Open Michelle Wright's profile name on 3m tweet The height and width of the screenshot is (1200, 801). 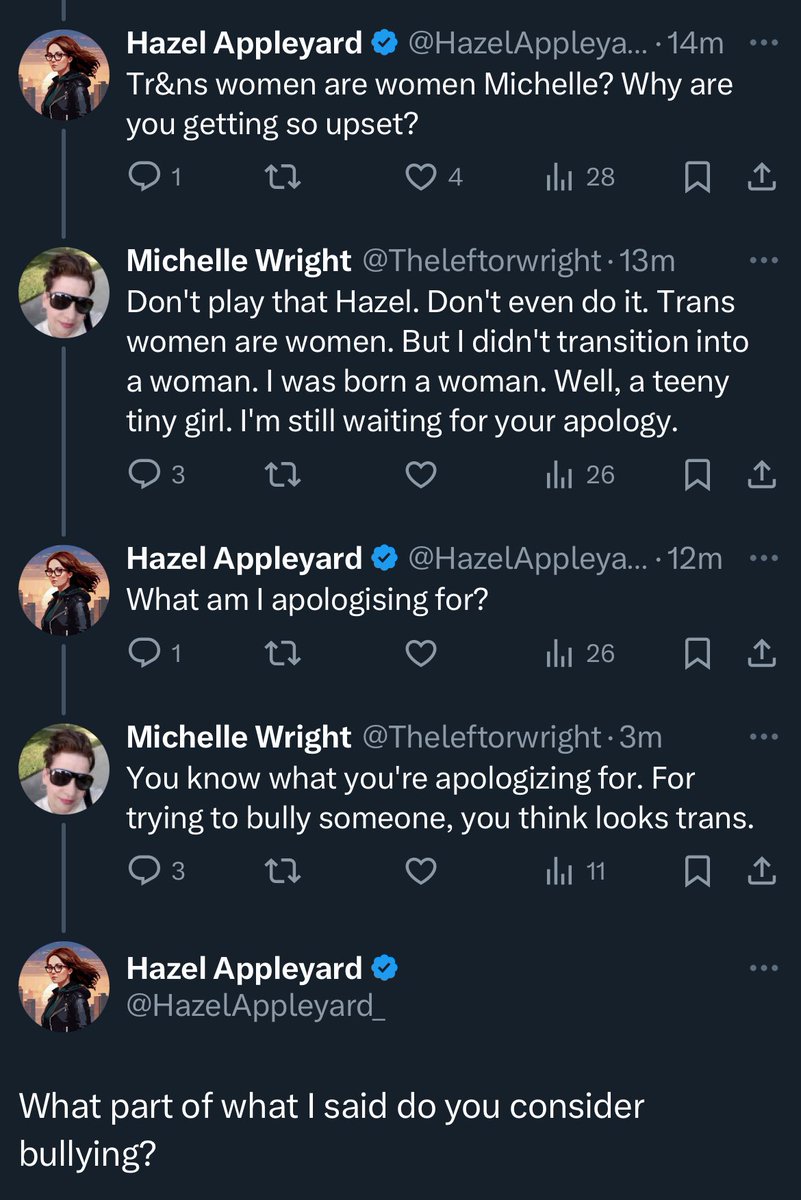click(x=239, y=738)
